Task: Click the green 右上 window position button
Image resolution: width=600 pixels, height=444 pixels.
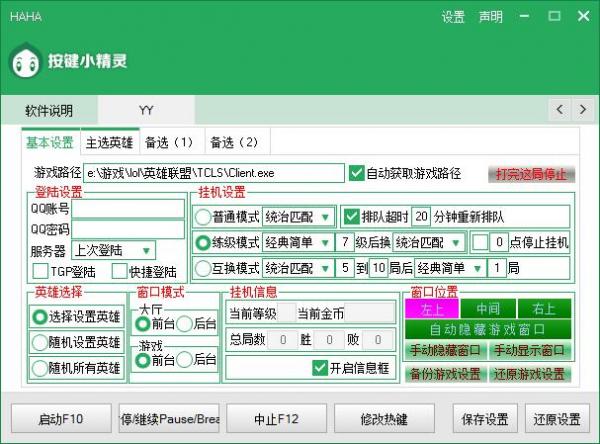Action: [x=544, y=309]
